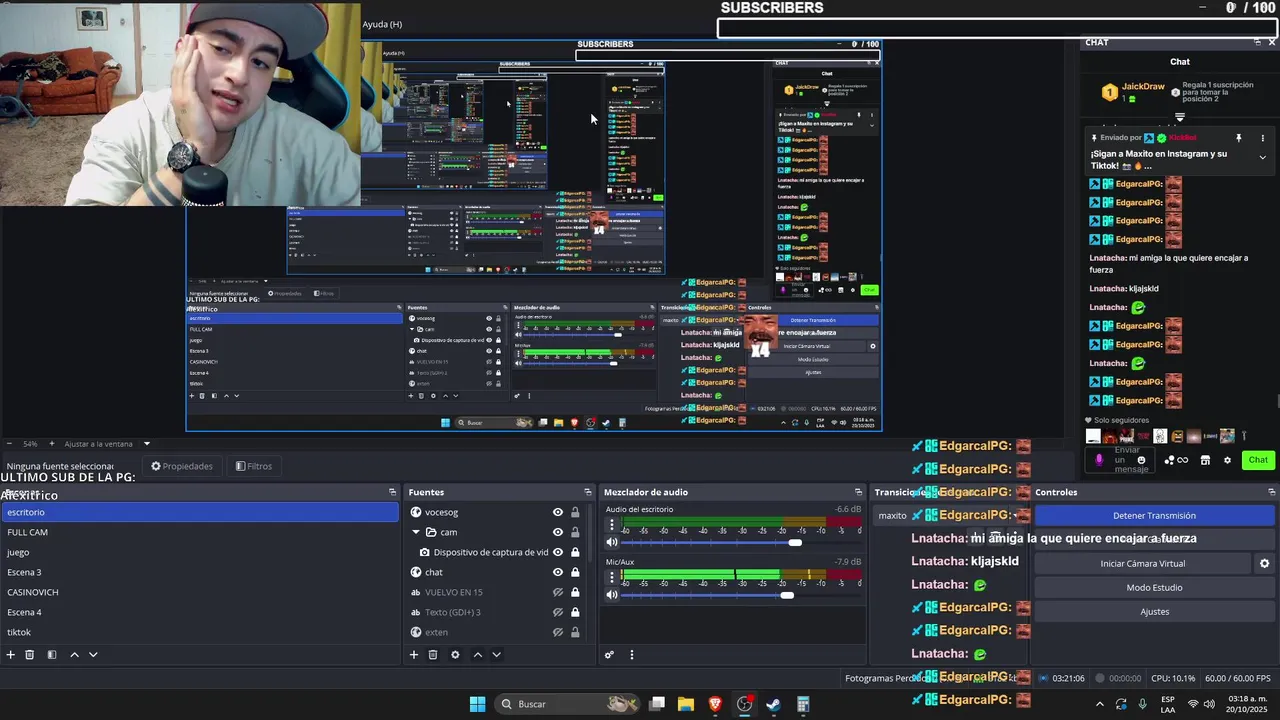
Task: Unlock the chat source
Action: 575,572
